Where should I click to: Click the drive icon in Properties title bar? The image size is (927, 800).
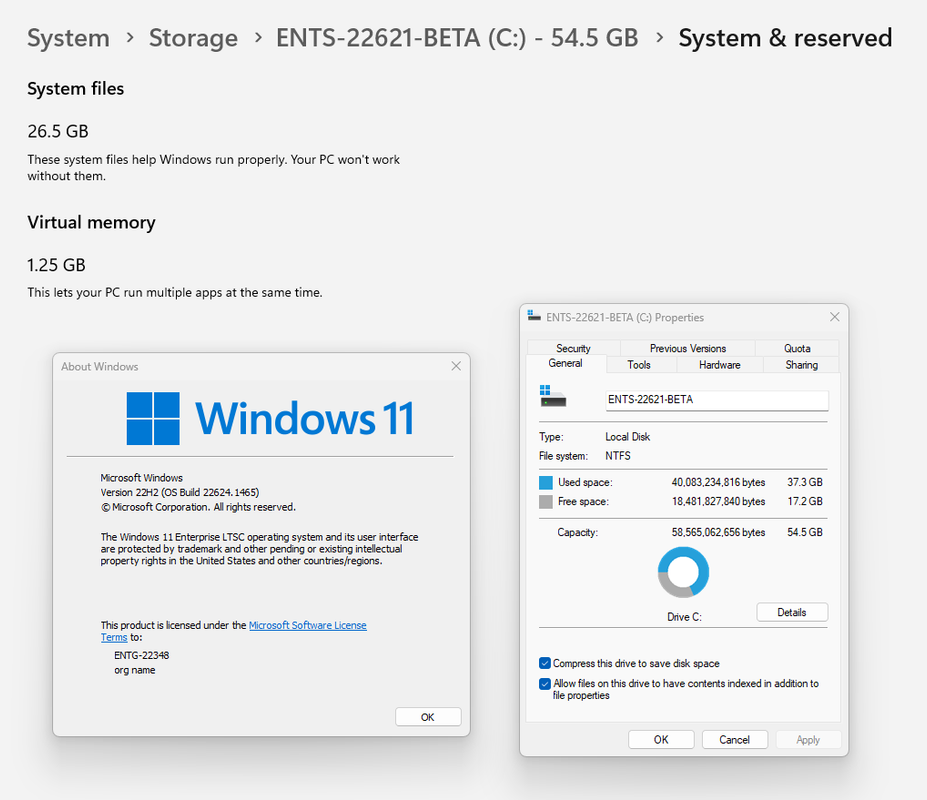[534, 316]
